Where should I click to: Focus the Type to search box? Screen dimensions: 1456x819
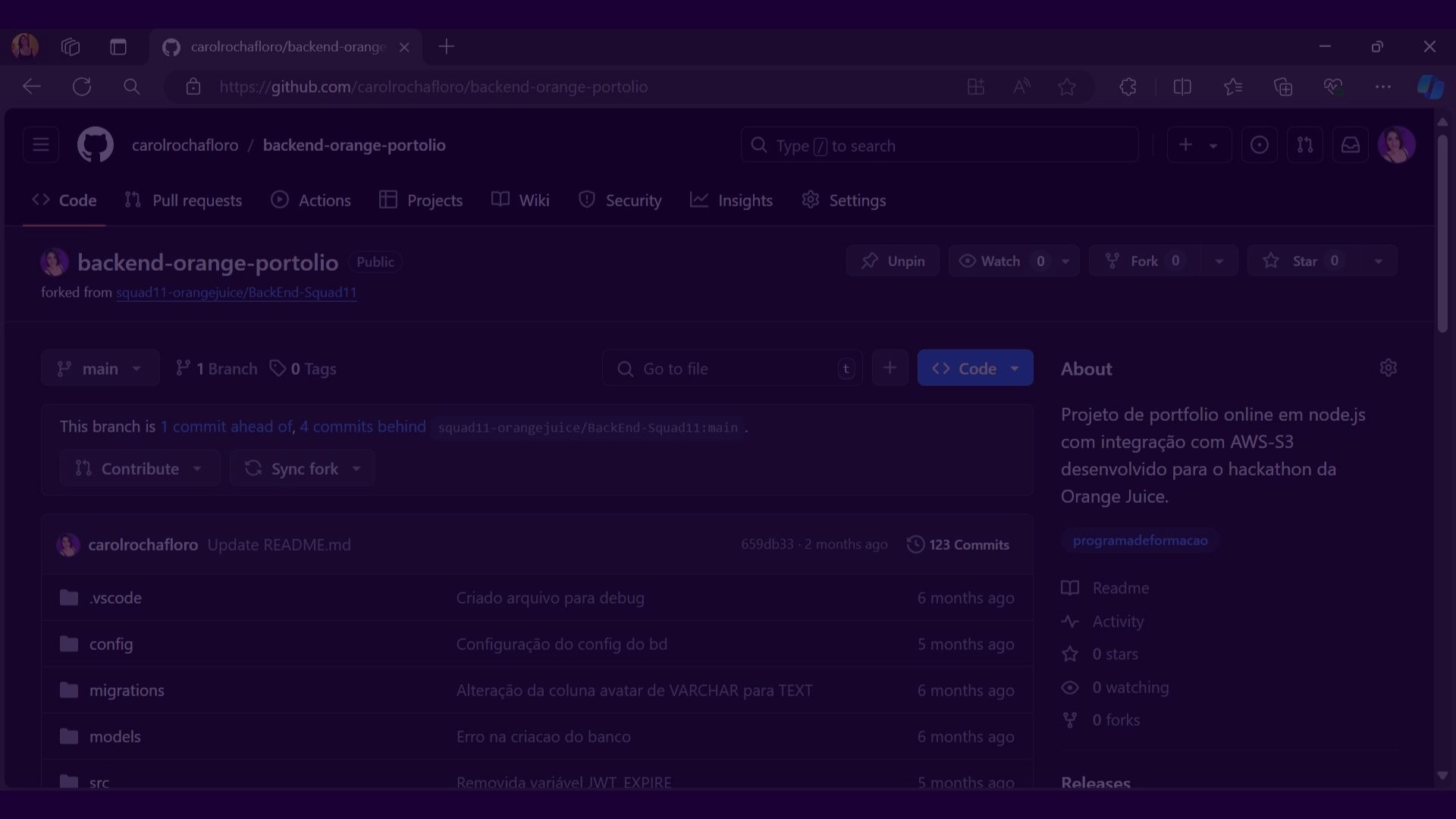coord(940,145)
